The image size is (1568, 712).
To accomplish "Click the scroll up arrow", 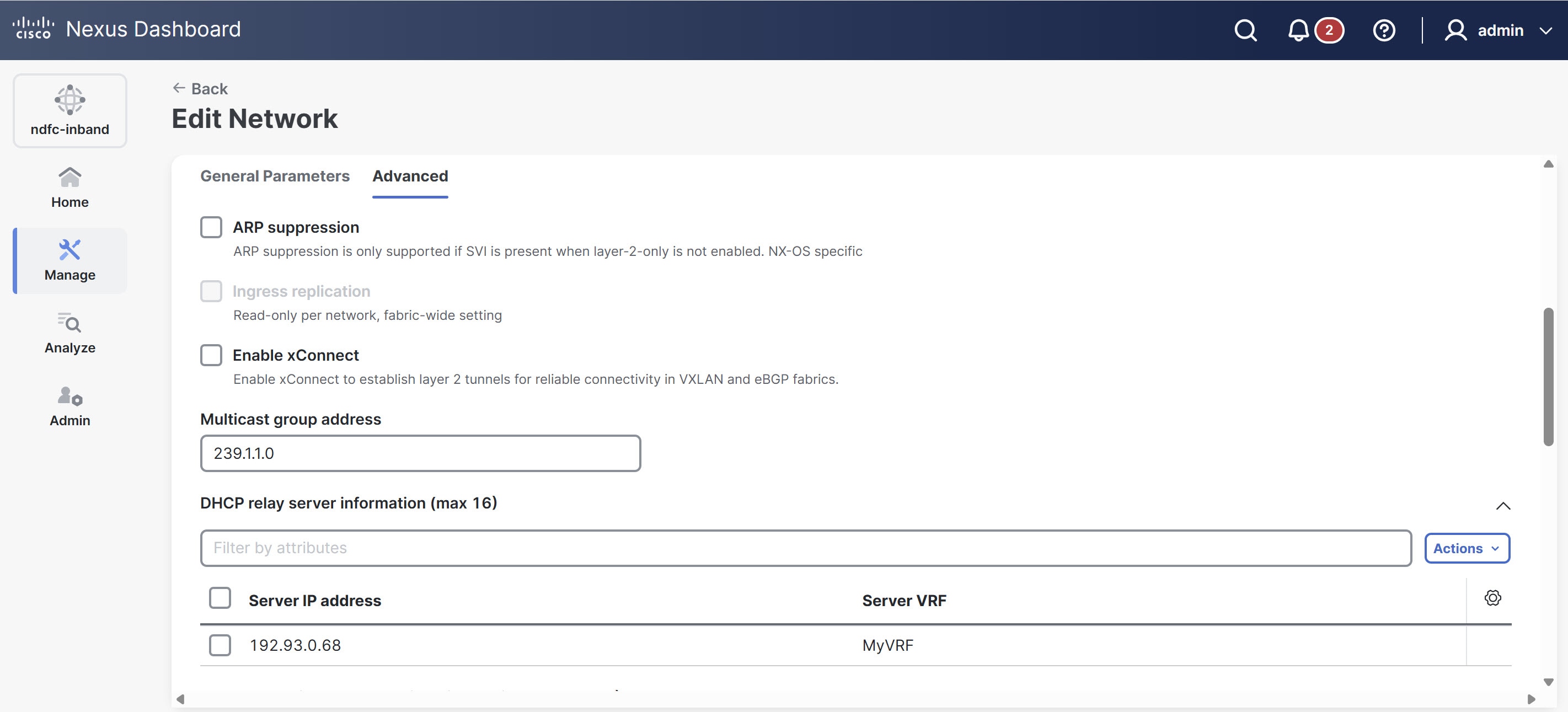I will click(x=1548, y=164).
